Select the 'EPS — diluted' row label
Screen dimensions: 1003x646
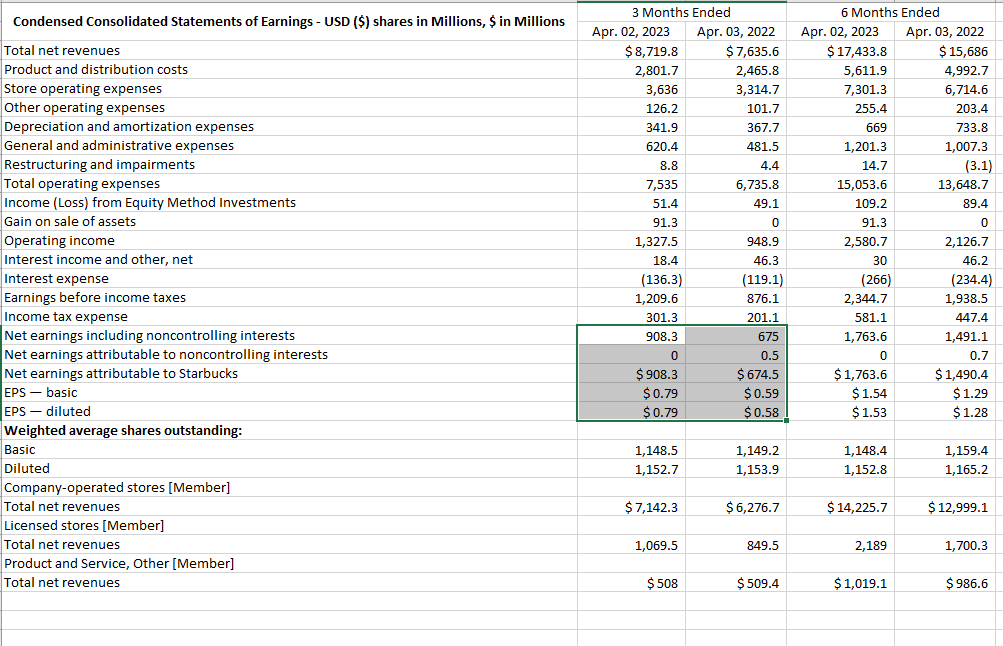(47, 411)
